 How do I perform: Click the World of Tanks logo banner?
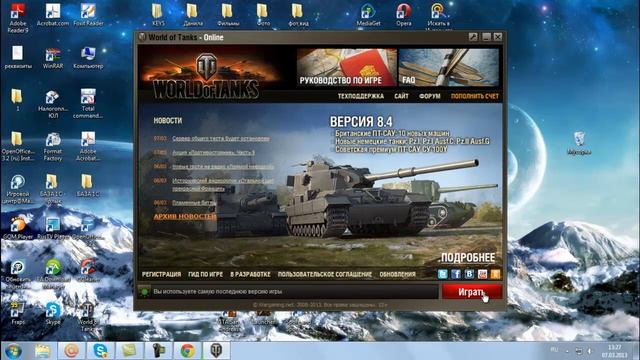click(x=206, y=76)
